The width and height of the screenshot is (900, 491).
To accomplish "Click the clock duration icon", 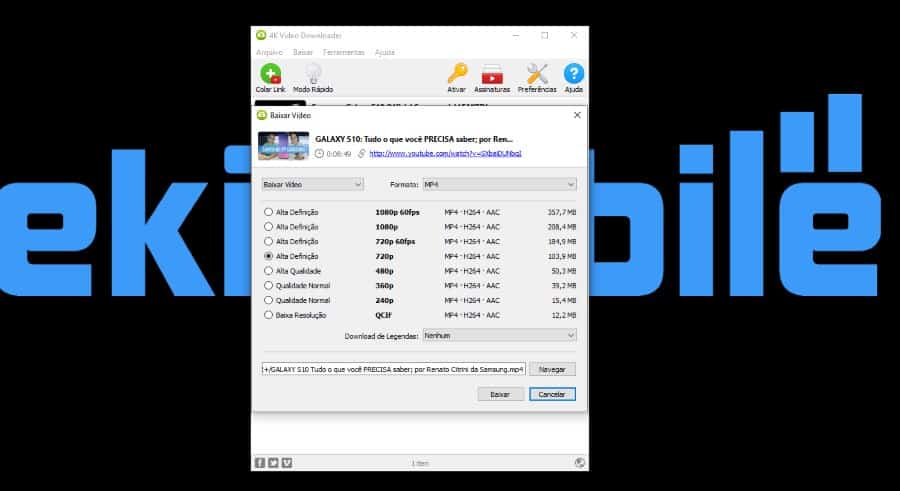I will [319, 153].
